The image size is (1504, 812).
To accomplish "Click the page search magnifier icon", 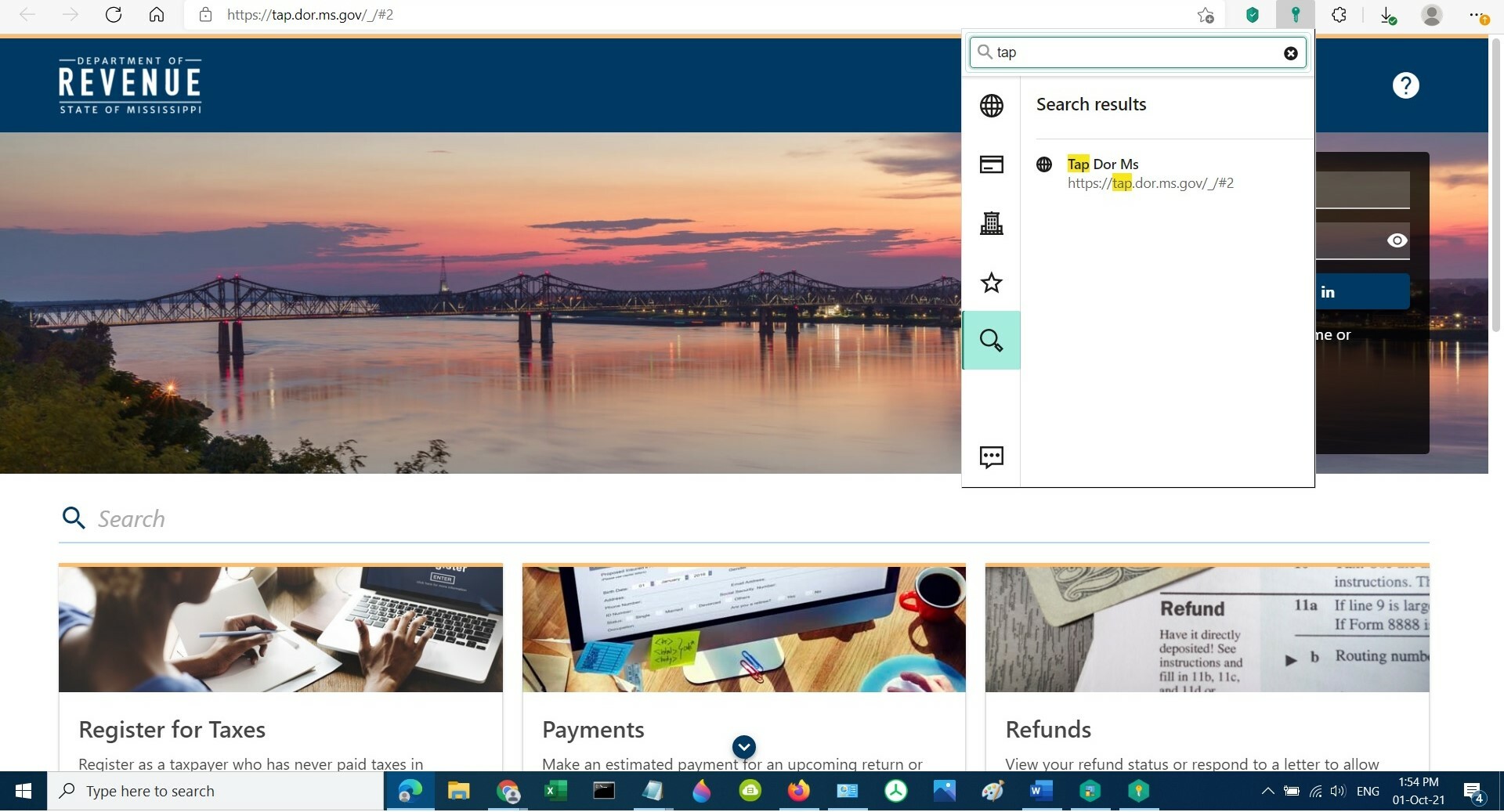I will coord(74,518).
